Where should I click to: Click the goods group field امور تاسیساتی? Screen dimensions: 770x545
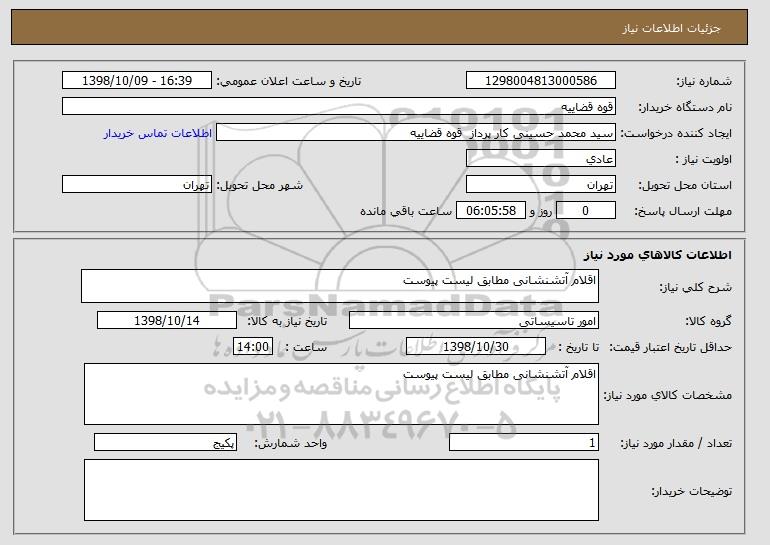(x=474, y=321)
